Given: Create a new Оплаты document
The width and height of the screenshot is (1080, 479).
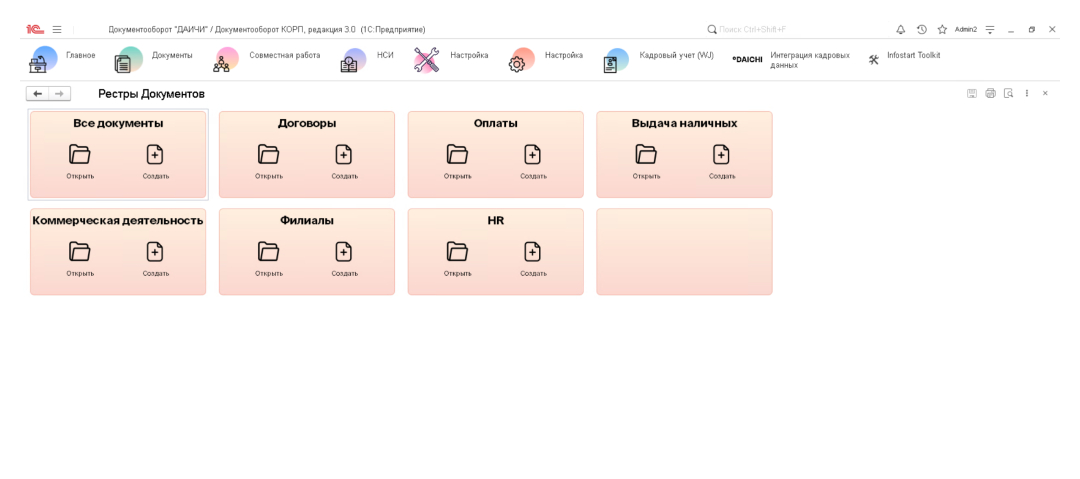Looking at the screenshot, I should 533,154.
